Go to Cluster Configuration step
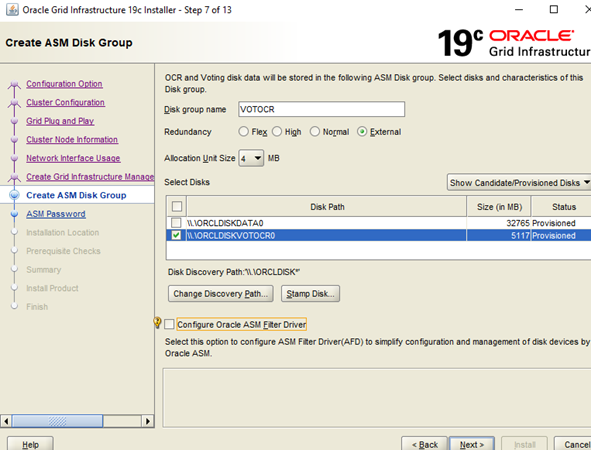This screenshot has height=450, width=591. tap(65, 102)
